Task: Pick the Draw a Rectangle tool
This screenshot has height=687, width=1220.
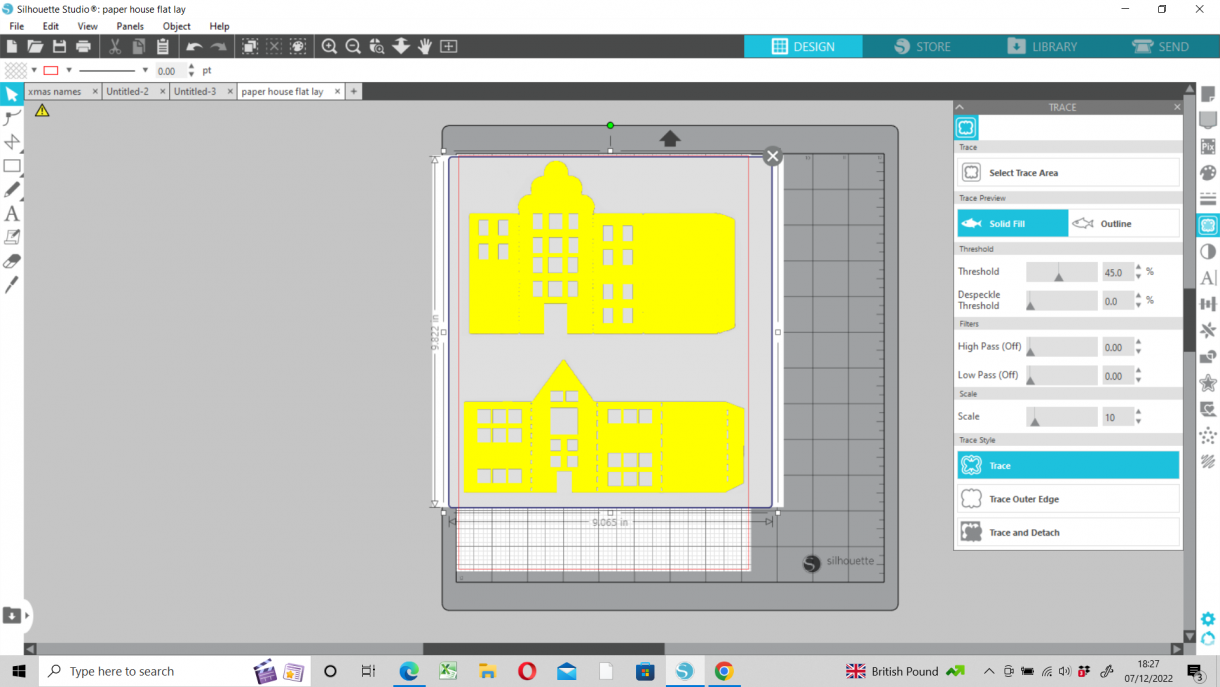Action: [12, 166]
